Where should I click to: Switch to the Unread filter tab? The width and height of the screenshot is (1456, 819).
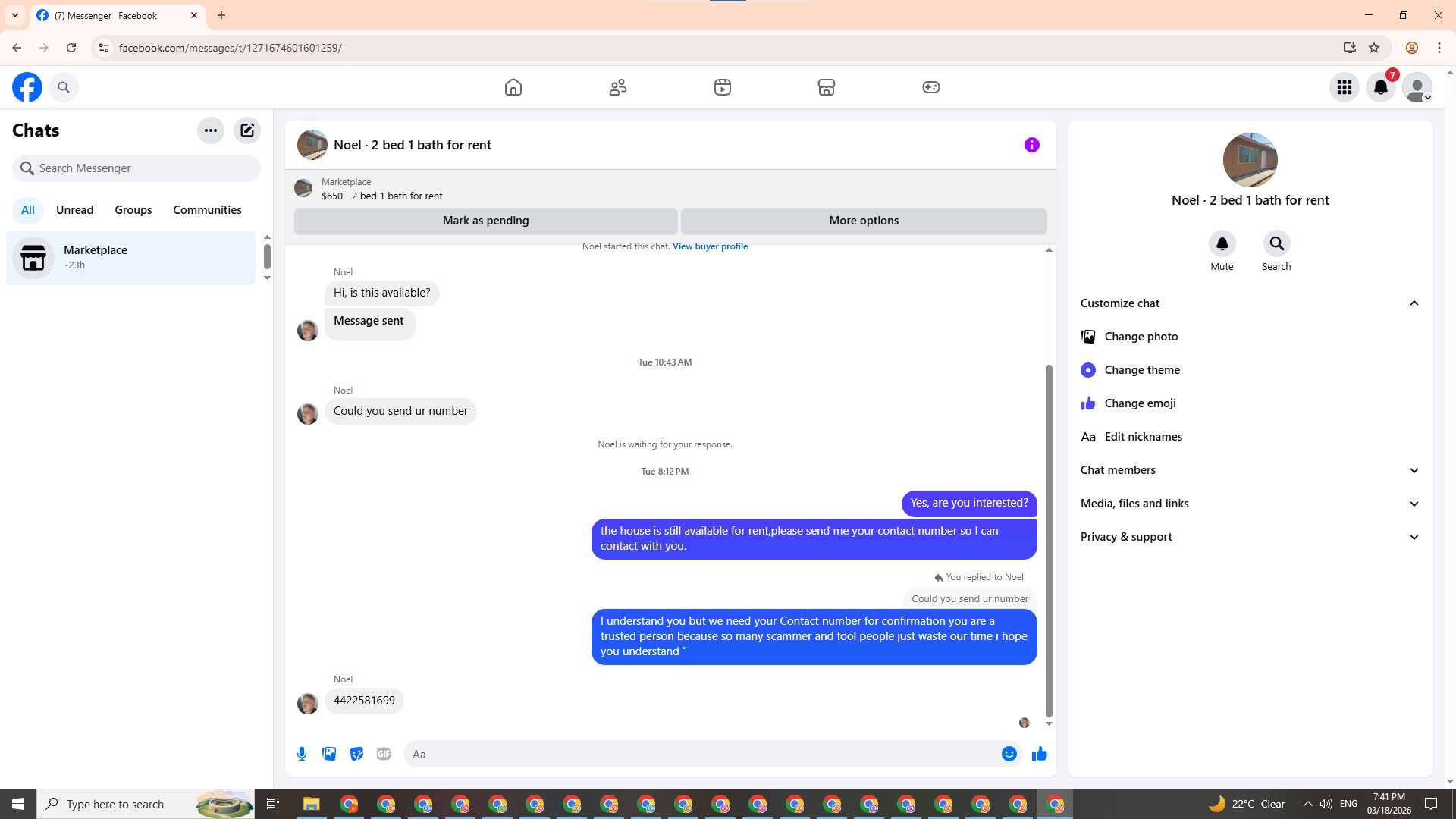coord(74,210)
